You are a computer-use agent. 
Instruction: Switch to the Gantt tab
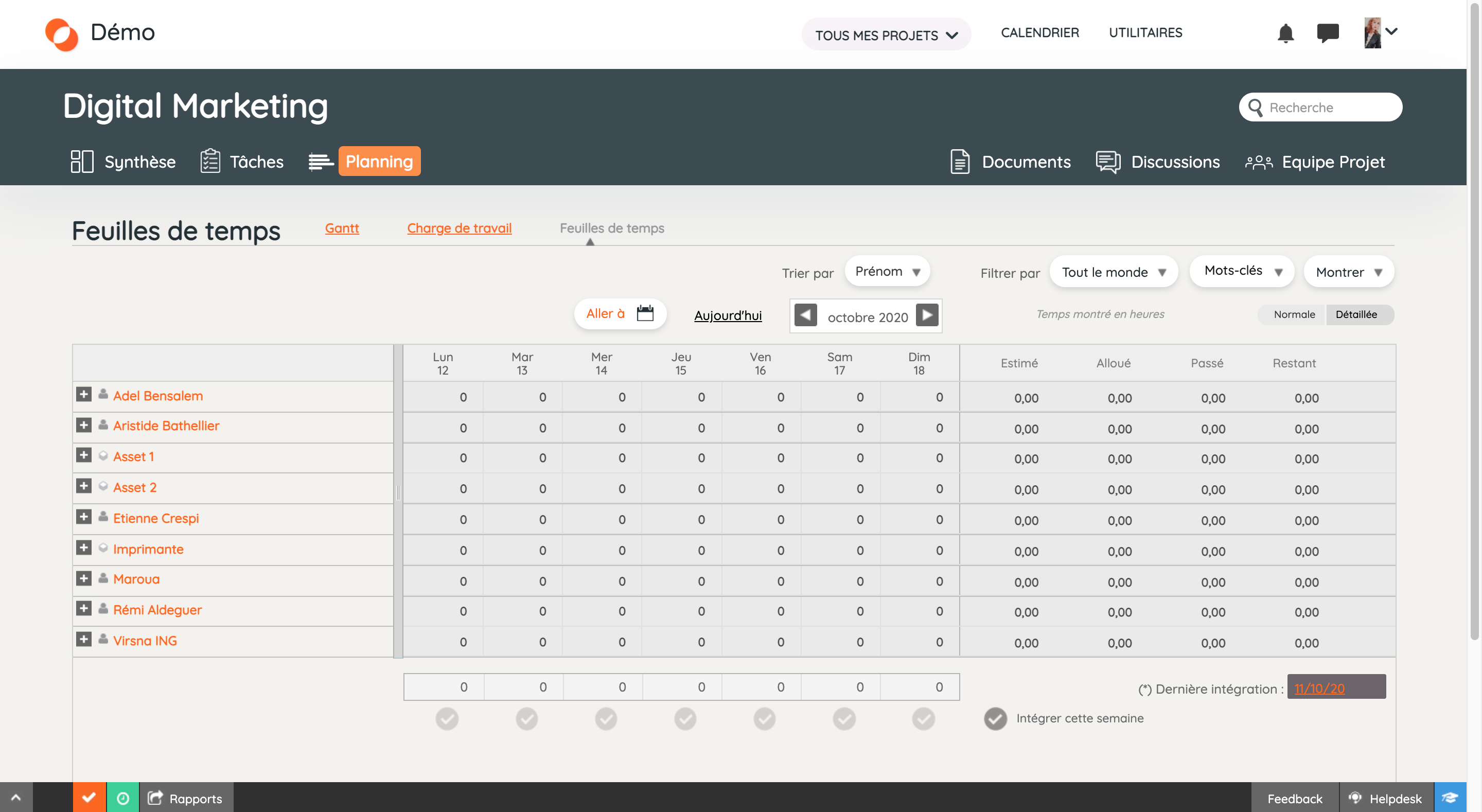tap(342, 228)
